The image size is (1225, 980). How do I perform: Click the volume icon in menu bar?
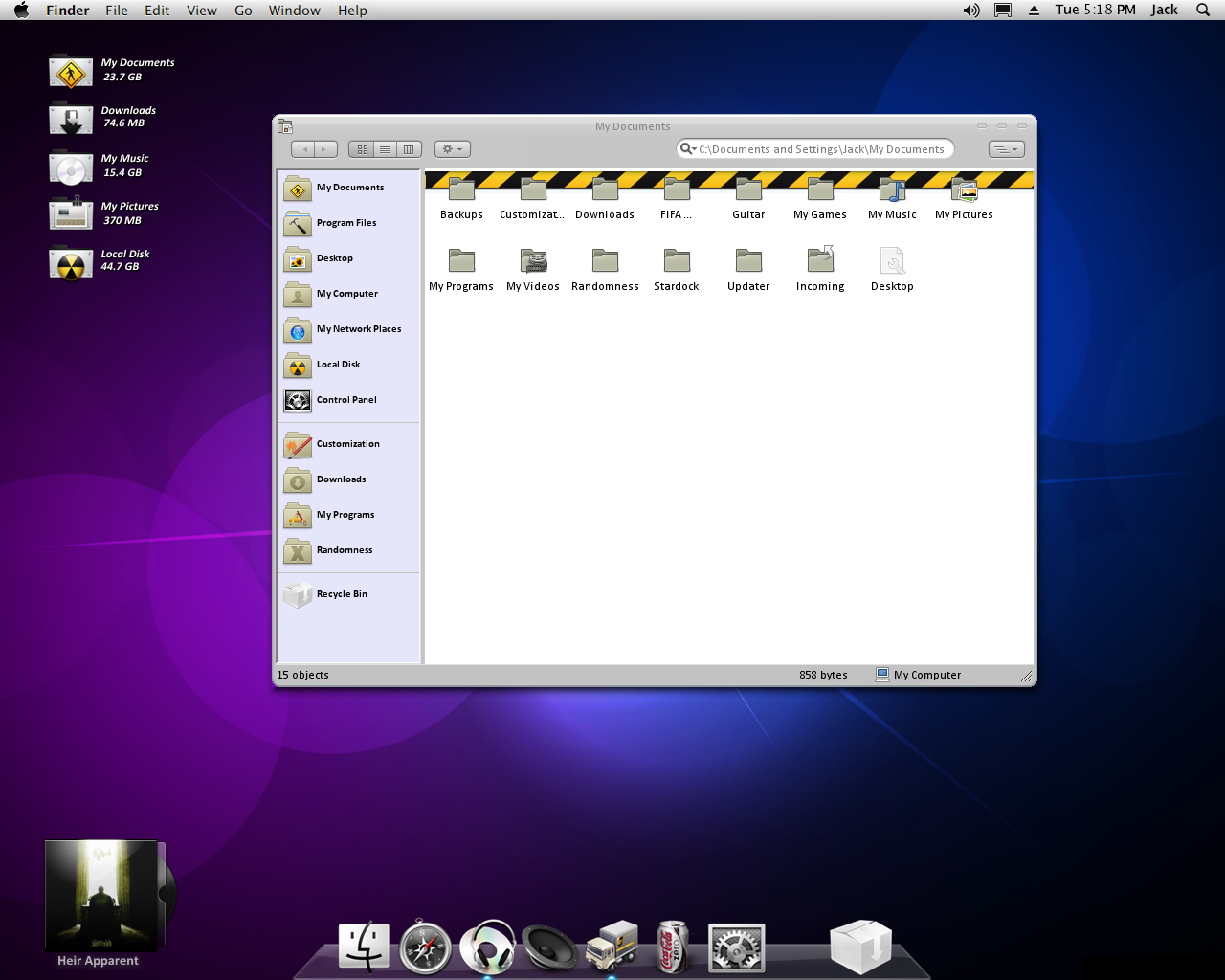coord(971,10)
